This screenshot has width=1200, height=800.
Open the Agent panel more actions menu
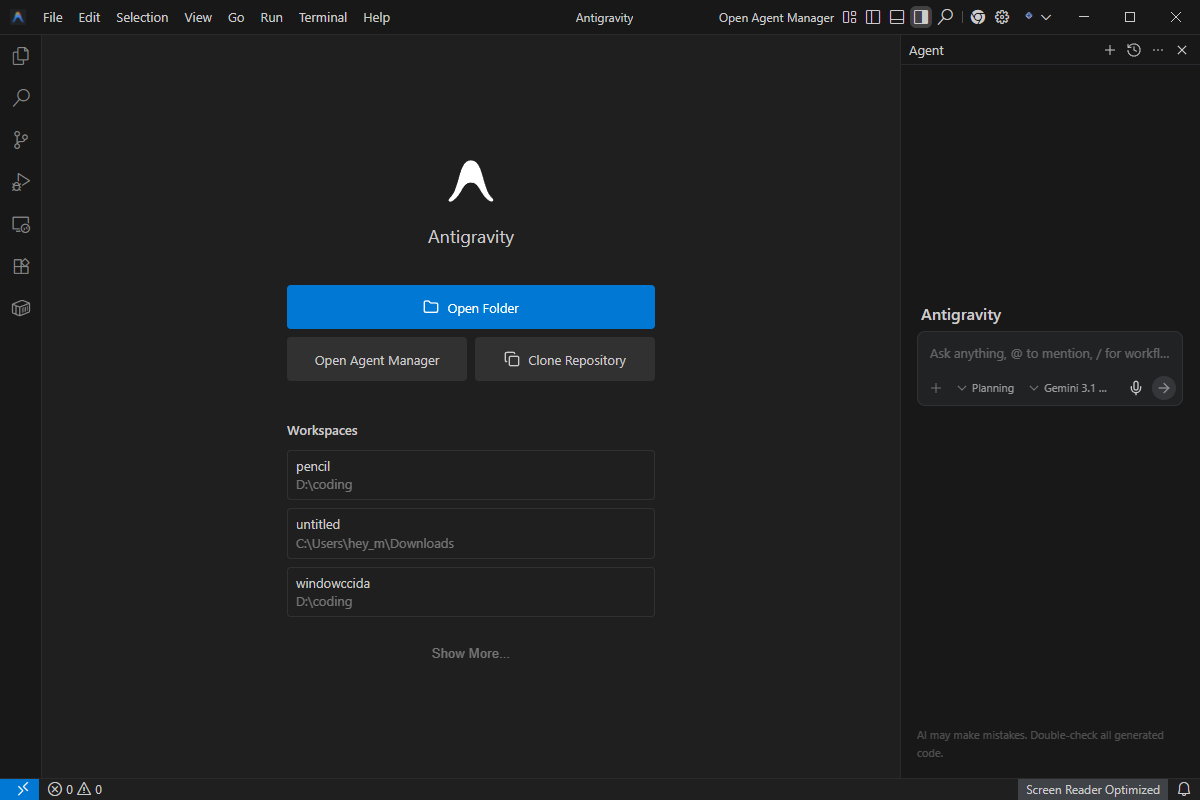click(x=1158, y=50)
